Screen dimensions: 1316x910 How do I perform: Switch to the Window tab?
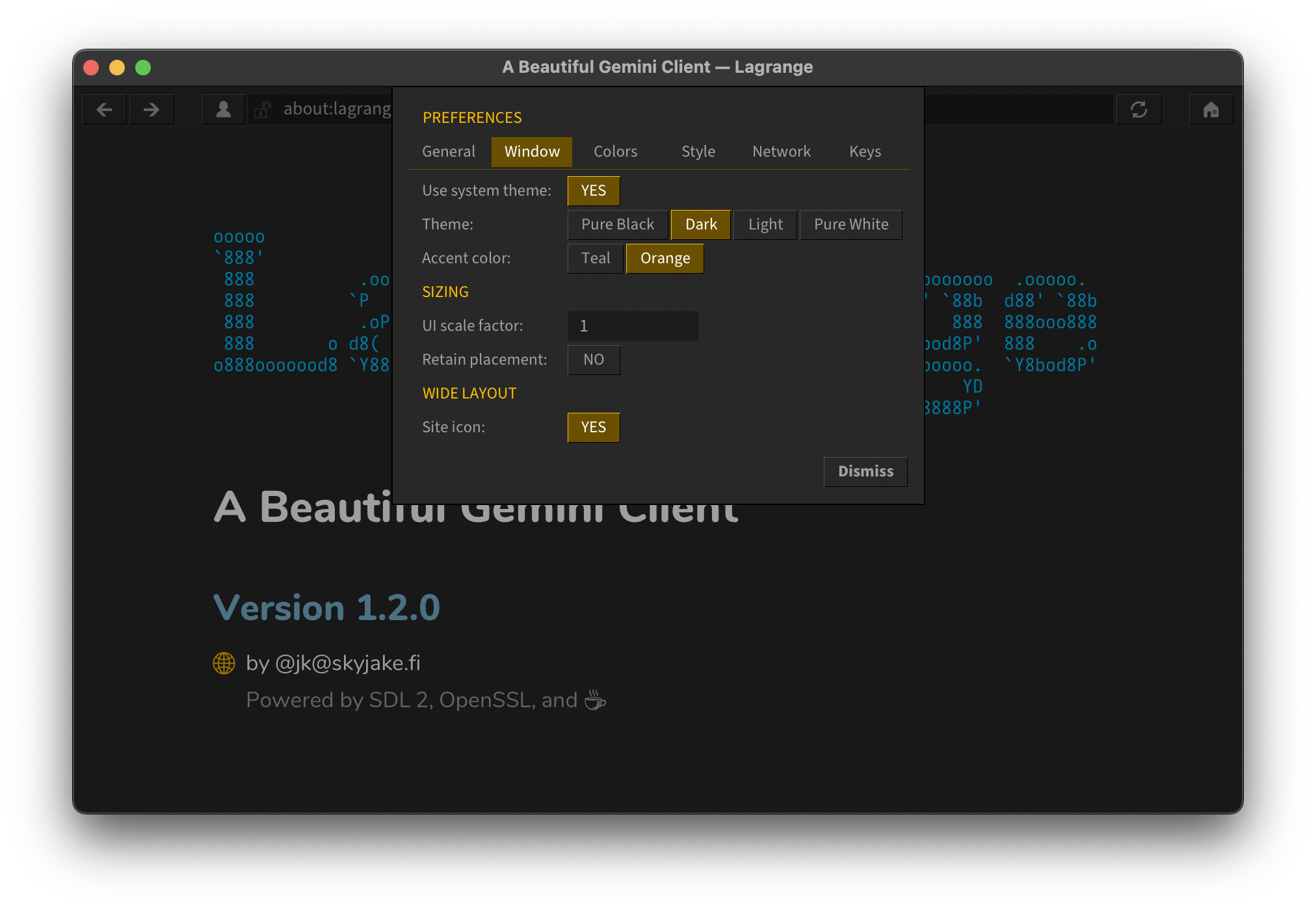pos(532,151)
